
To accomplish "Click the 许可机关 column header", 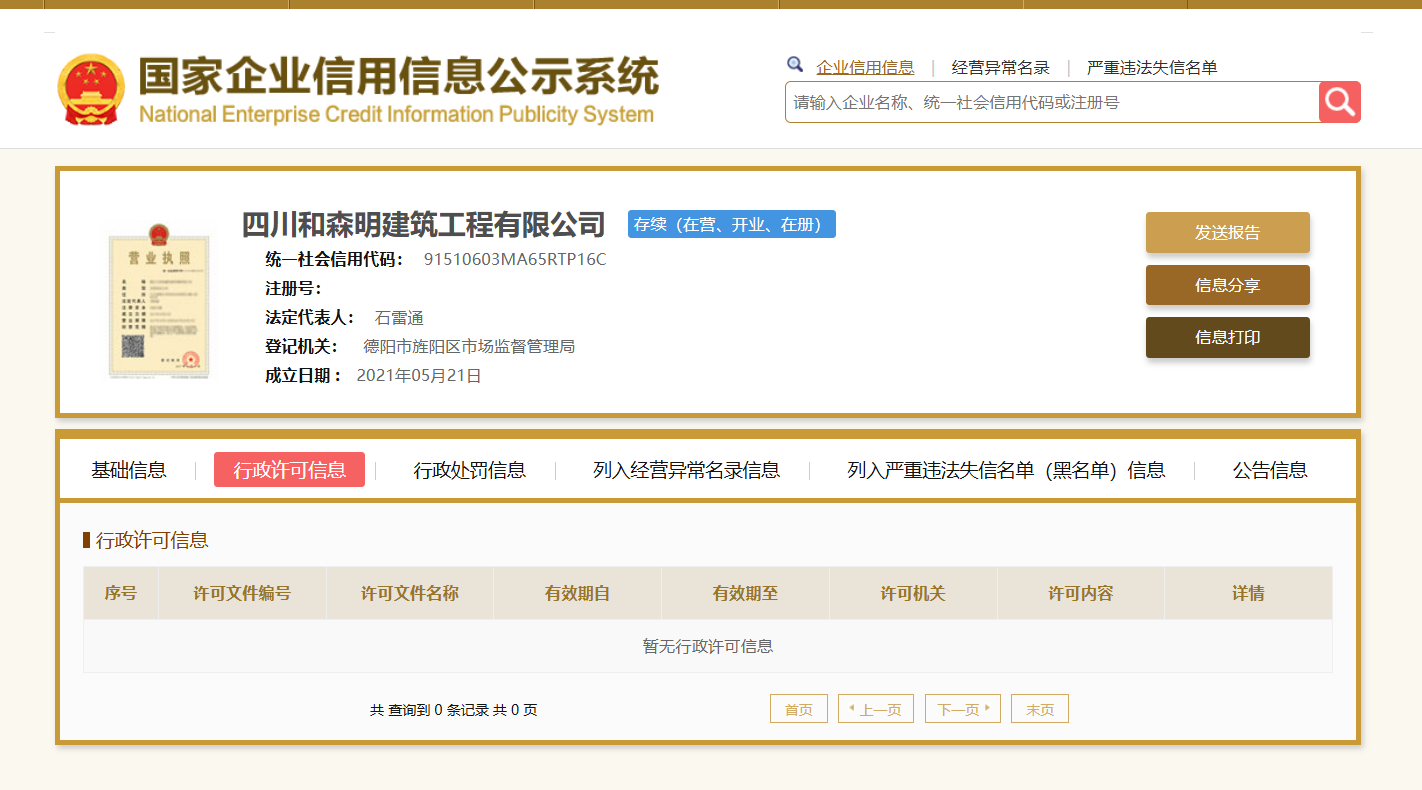I will point(913,593).
